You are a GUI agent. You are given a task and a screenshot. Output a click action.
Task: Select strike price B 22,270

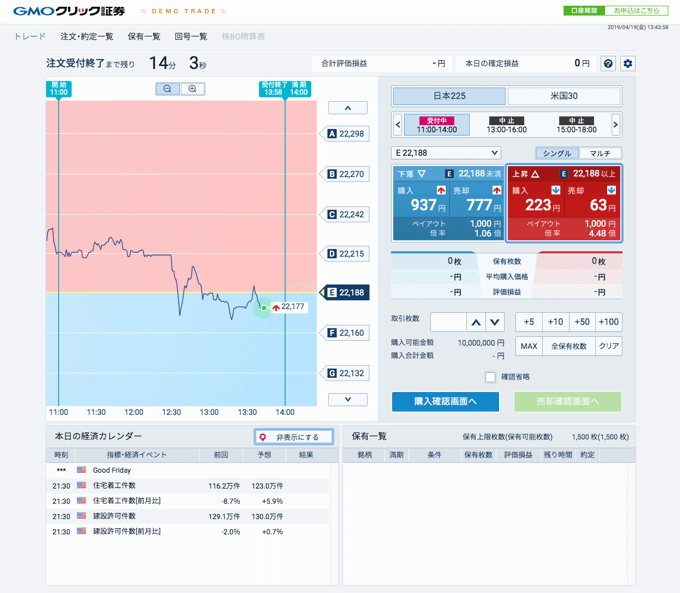[347, 174]
